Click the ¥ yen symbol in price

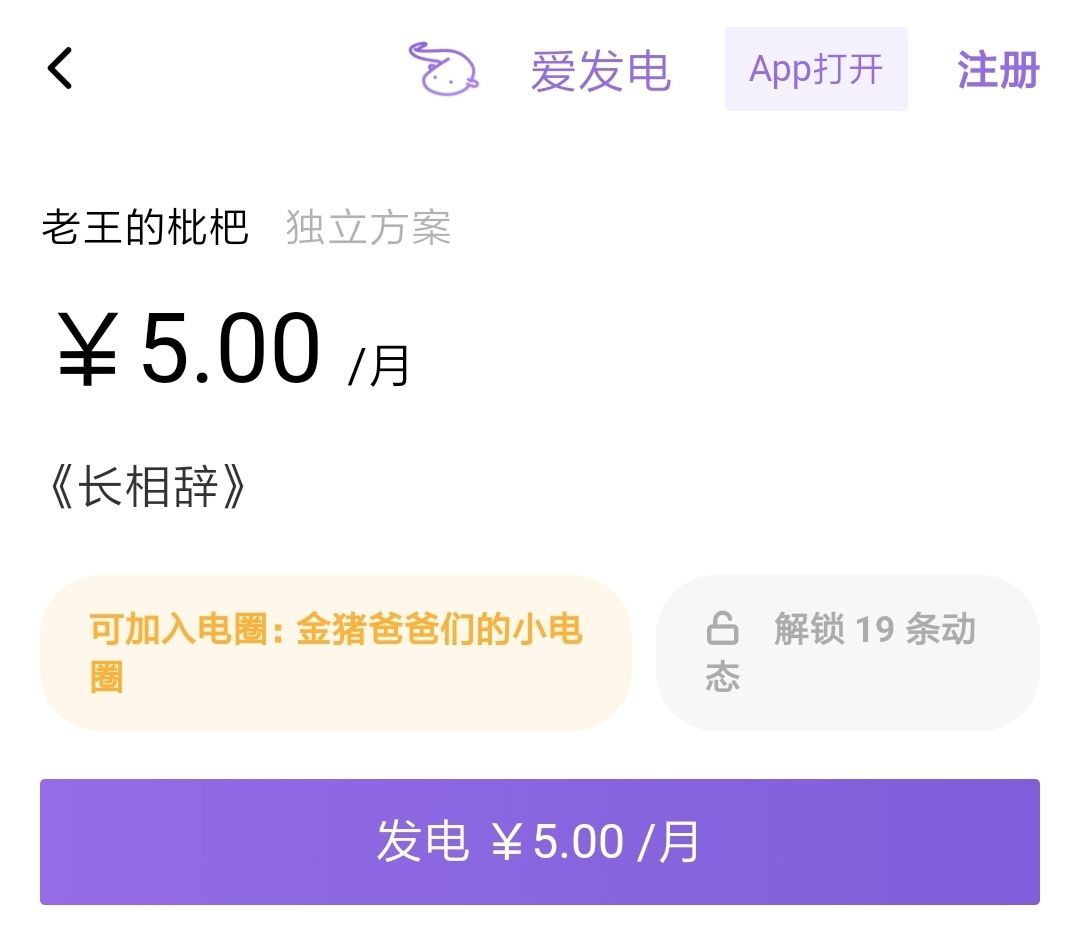click(87, 349)
